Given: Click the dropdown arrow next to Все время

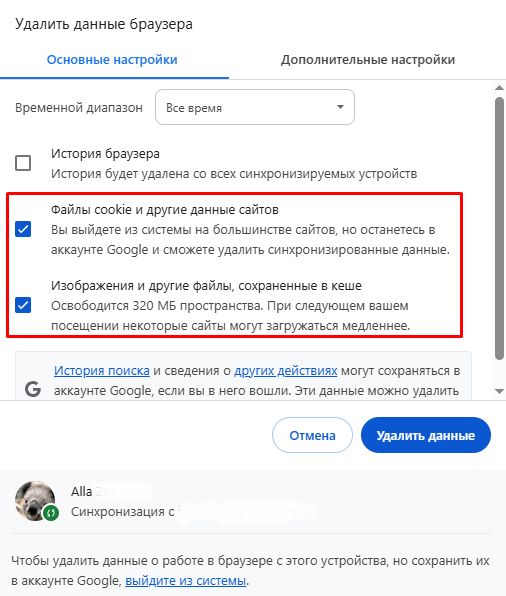Looking at the screenshot, I should tap(340, 107).
